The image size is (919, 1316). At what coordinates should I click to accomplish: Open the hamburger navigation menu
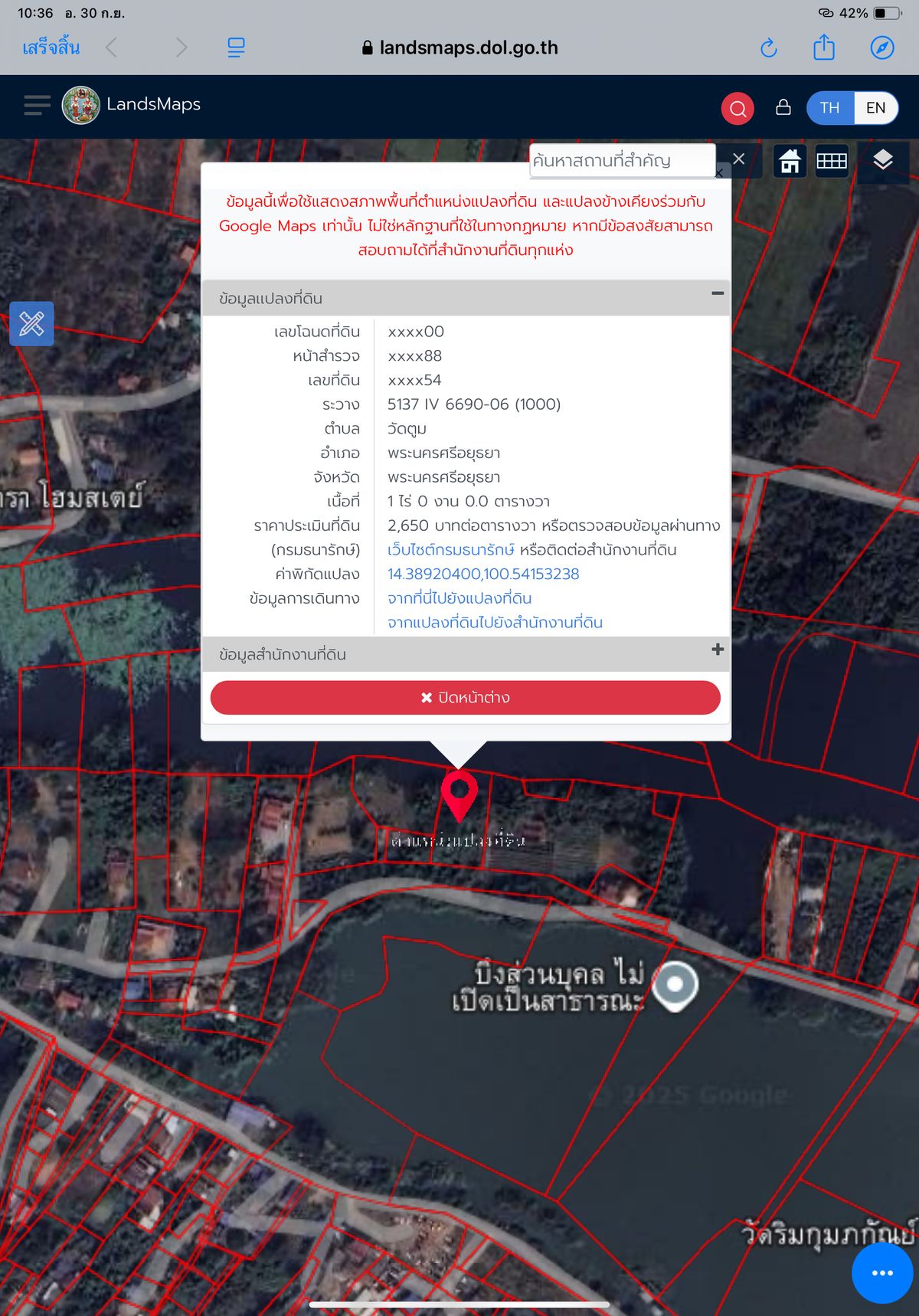[x=37, y=105]
